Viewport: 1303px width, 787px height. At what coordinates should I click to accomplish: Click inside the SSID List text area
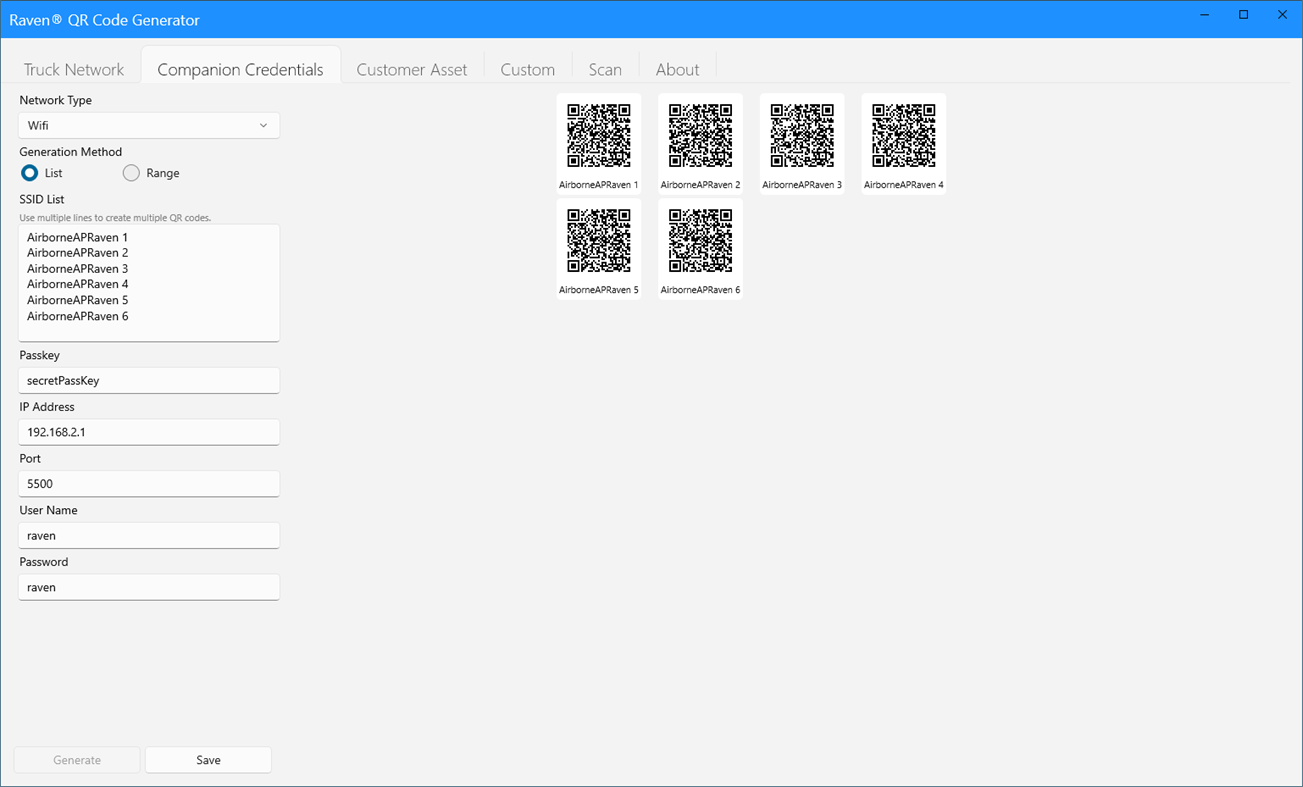(x=149, y=283)
